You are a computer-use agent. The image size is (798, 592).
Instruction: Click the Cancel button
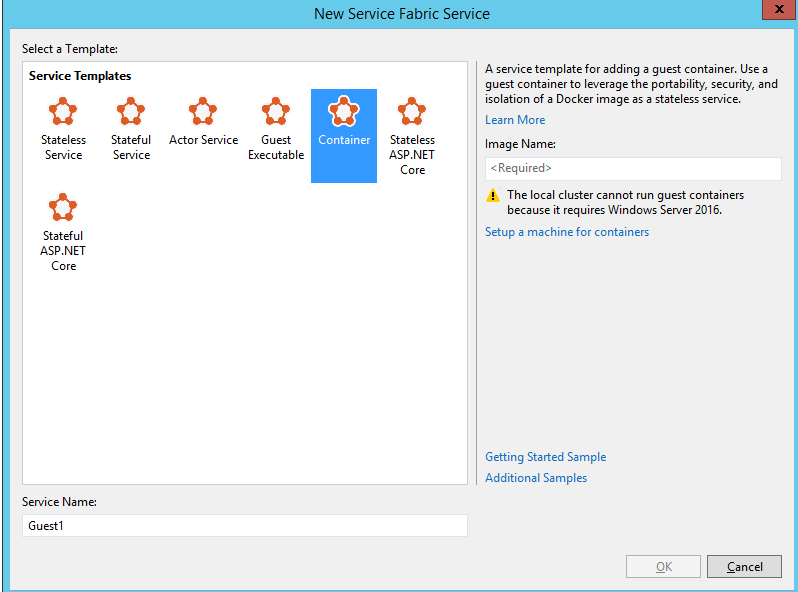click(744, 567)
